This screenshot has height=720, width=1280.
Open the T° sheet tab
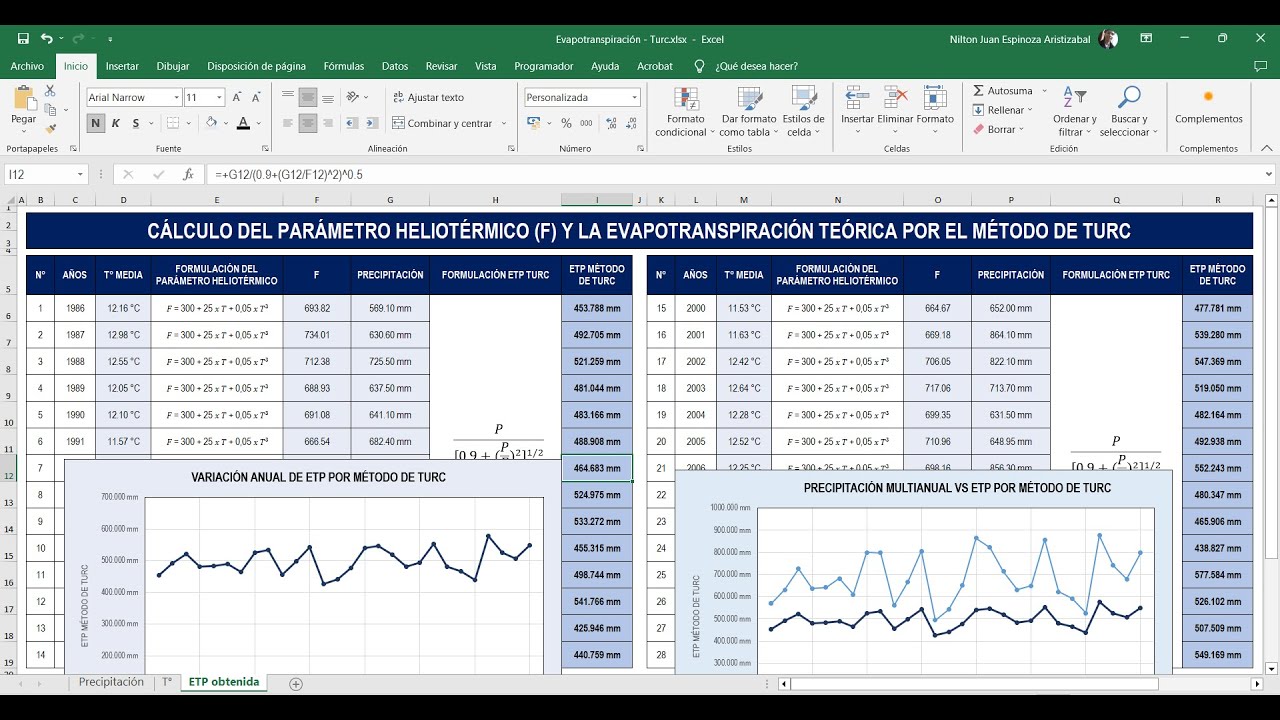pos(166,682)
